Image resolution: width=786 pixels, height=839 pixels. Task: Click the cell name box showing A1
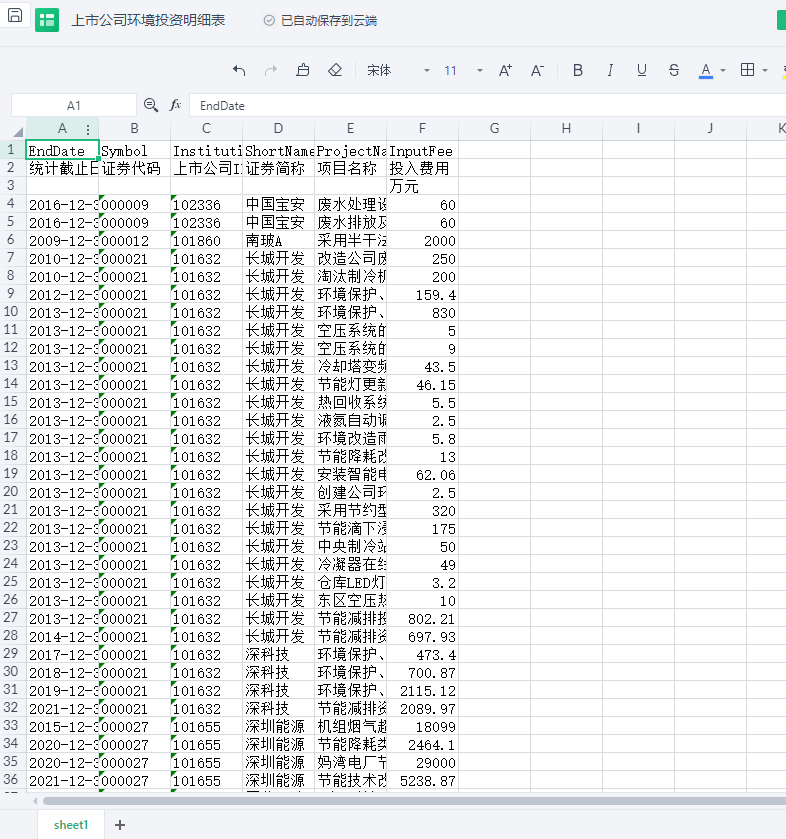(73, 105)
